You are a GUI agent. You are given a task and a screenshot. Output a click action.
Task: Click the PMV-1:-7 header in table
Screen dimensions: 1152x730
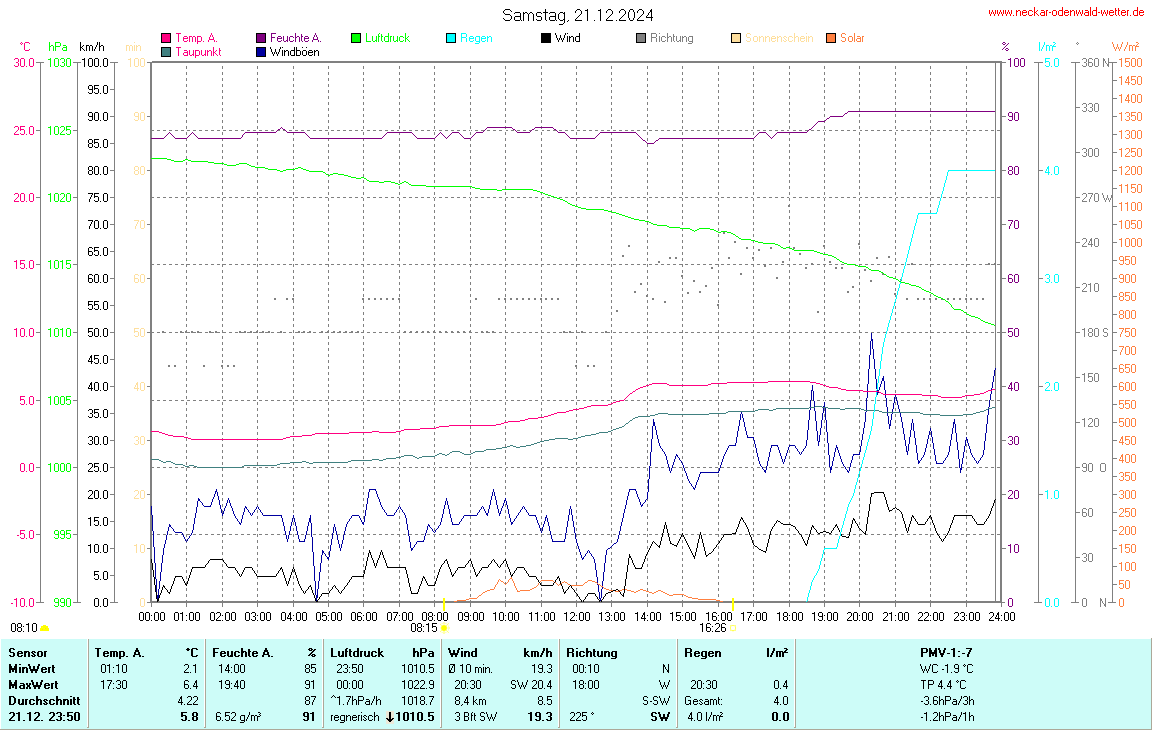pyautogui.click(x=946, y=652)
